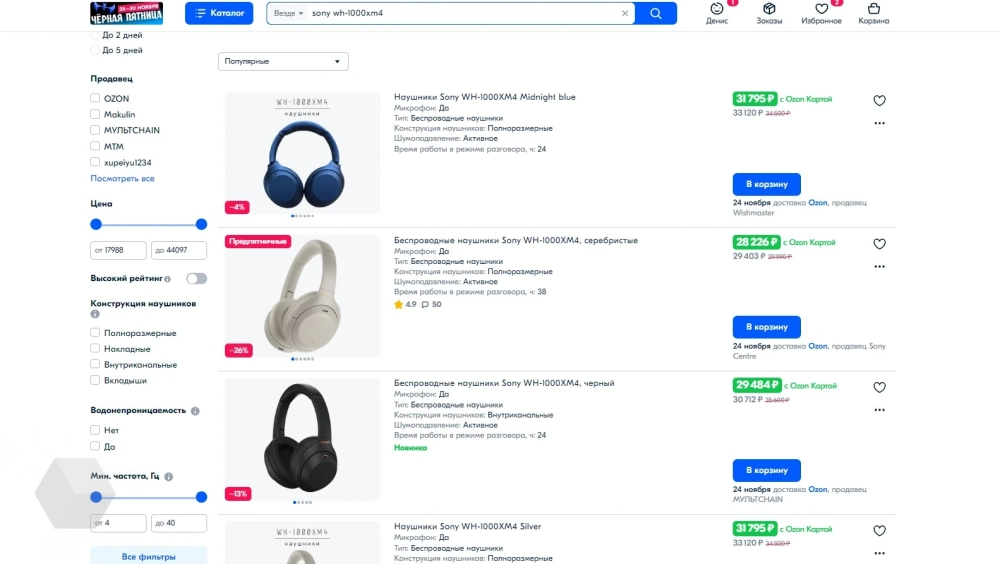This screenshot has height=564, width=1000.
Task: Open more options for серебристые headphones
Action: [879, 267]
